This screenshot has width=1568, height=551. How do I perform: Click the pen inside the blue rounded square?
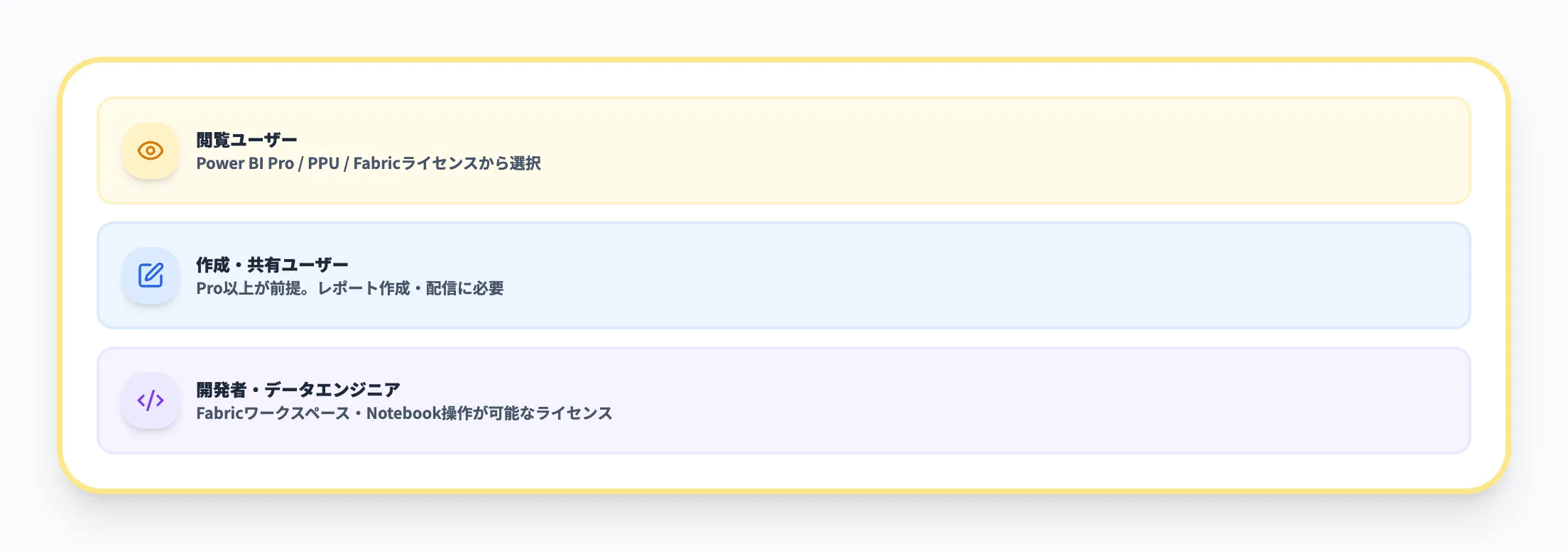click(x=149, y=275)
